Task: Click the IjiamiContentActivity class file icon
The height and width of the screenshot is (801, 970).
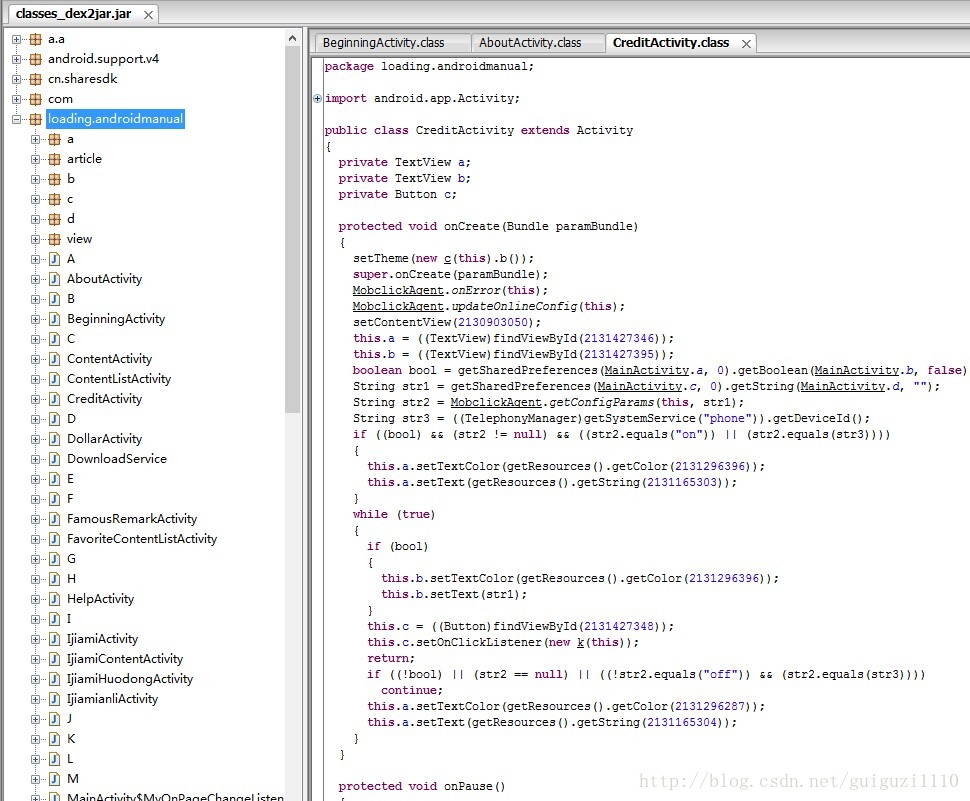Action: tap(54, 659)
